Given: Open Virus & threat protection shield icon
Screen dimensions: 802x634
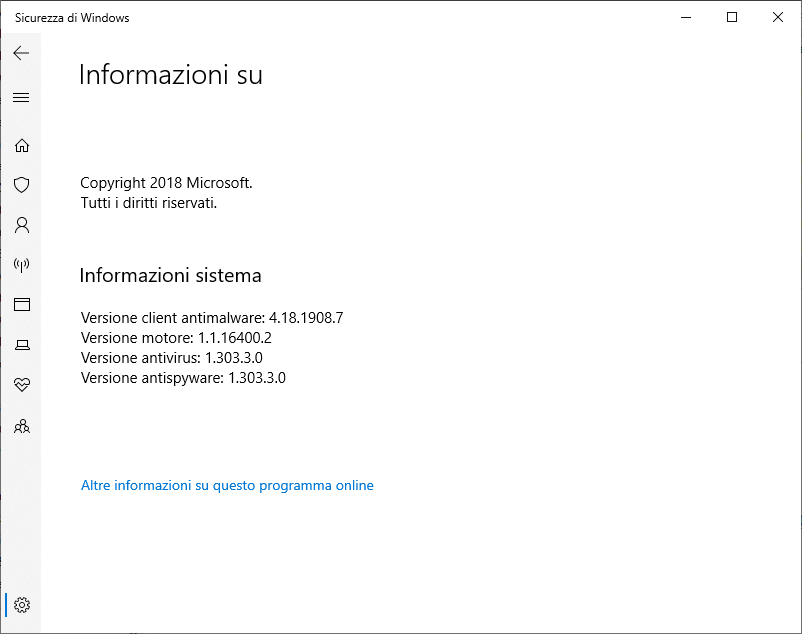Looking at the screenshot, I should click(21, 185).
